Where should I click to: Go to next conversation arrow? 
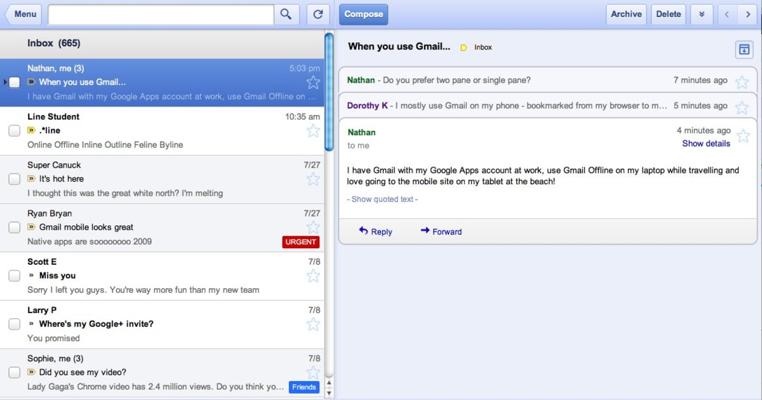pyautogui.click(x=749, y=14)
